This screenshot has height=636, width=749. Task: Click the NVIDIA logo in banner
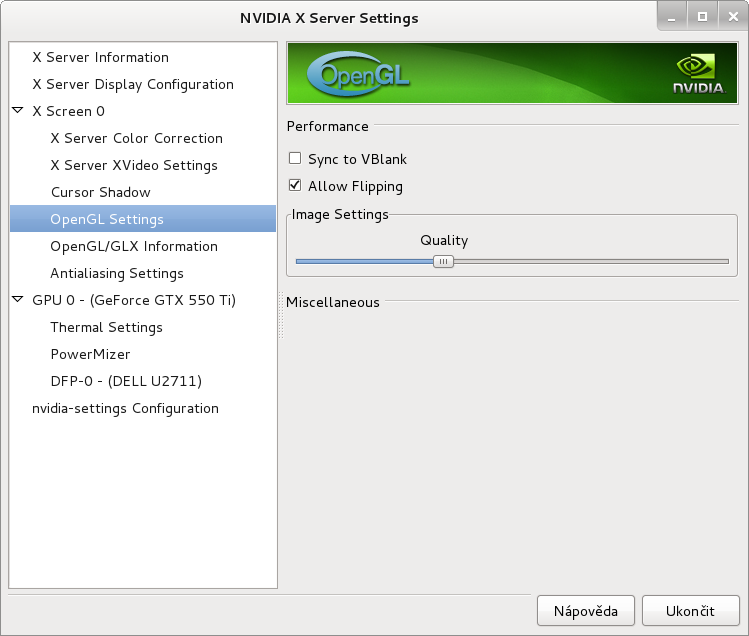(x=698, y=74)
